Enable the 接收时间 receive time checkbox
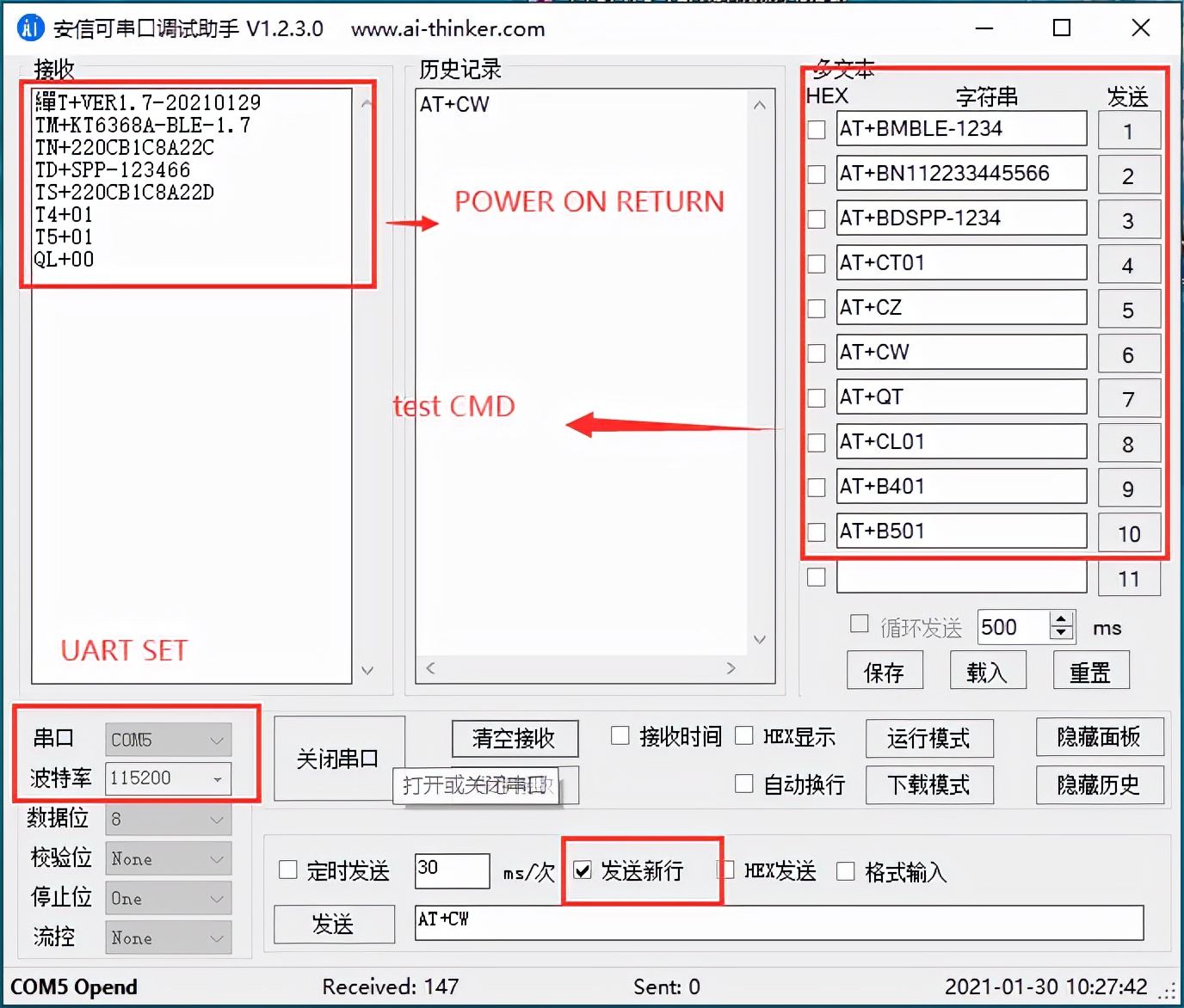 pos(620,735)
